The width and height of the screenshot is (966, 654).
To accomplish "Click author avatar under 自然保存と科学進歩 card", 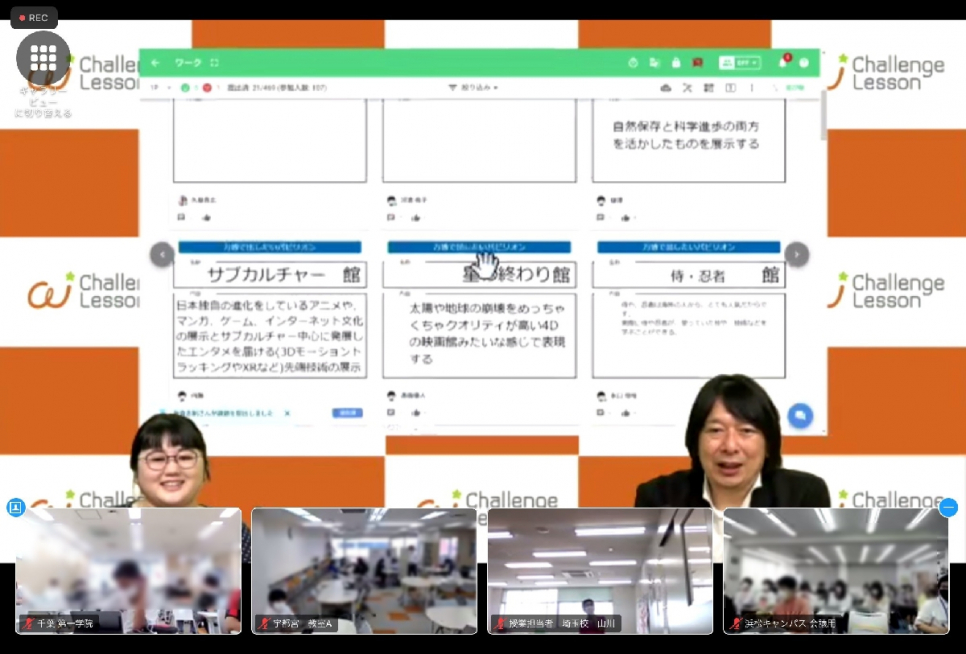I will coord(601,200).
